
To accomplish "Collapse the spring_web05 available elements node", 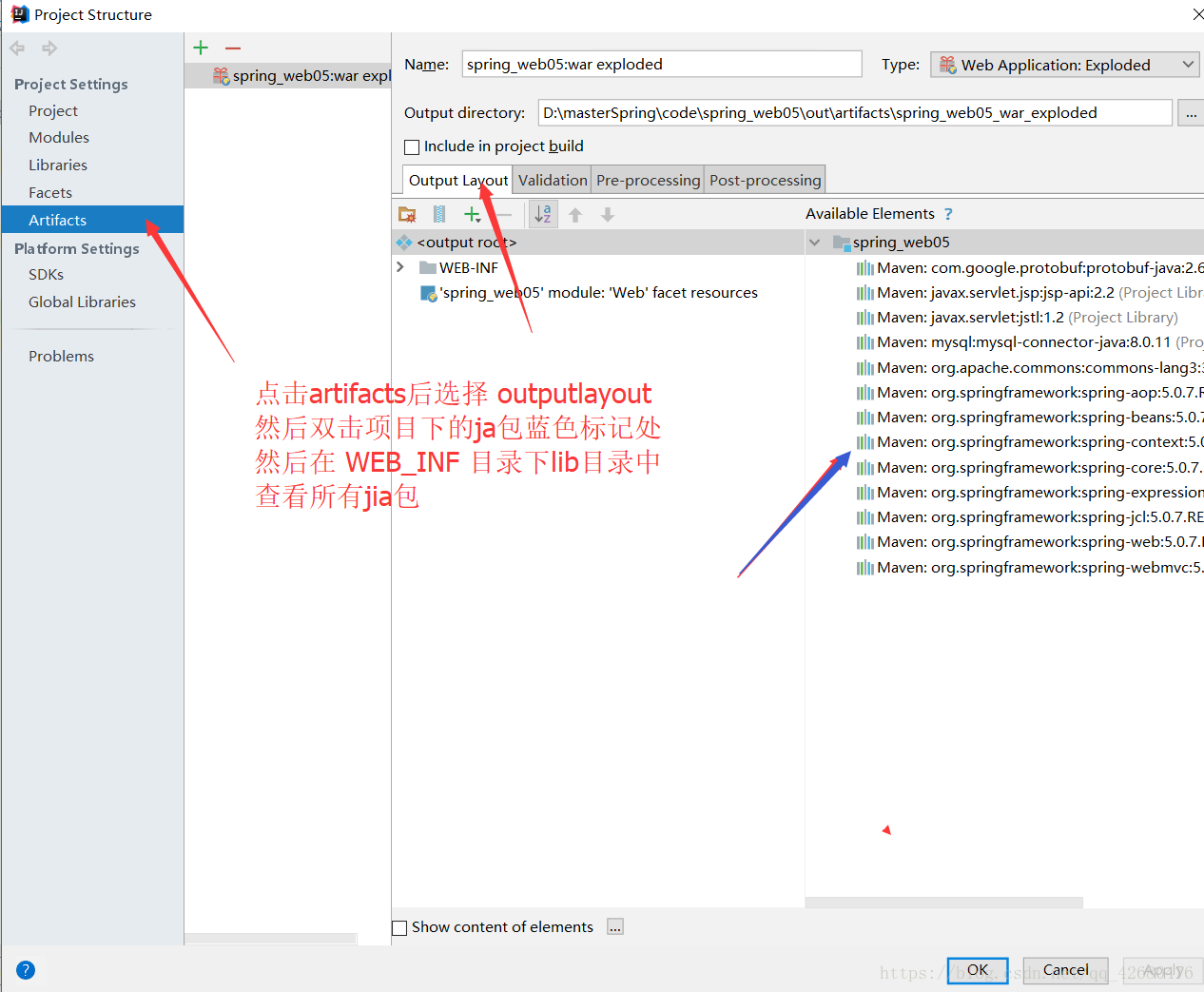I will (814, 243).
